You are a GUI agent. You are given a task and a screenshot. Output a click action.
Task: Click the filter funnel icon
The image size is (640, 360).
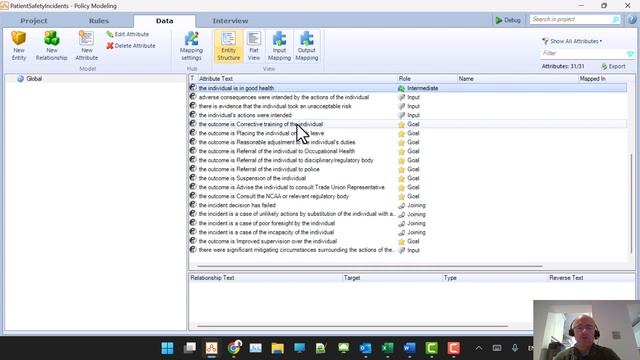pyautogui.click(x=630, y=53)
